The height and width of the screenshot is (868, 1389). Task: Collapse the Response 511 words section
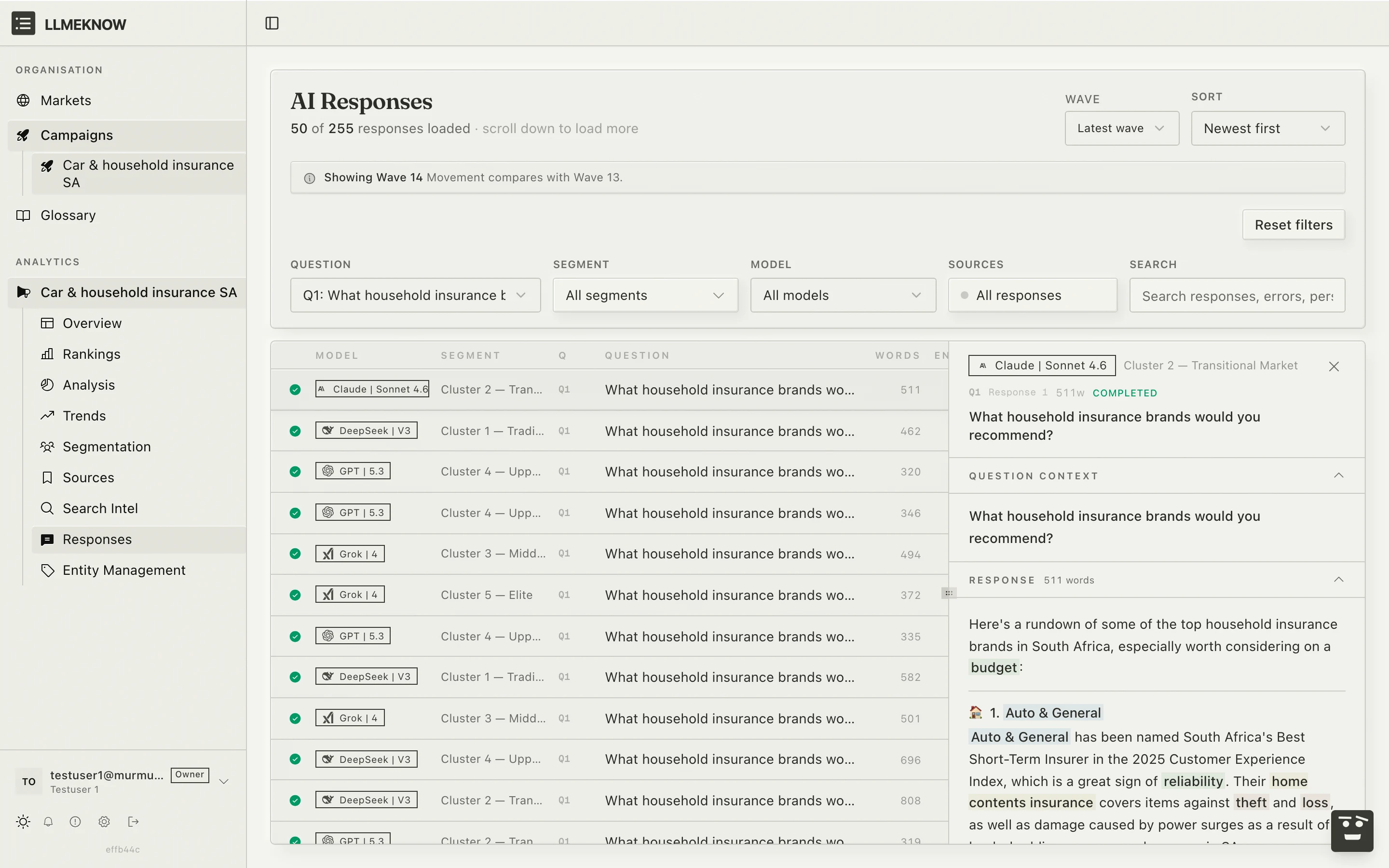(1338, 580)
